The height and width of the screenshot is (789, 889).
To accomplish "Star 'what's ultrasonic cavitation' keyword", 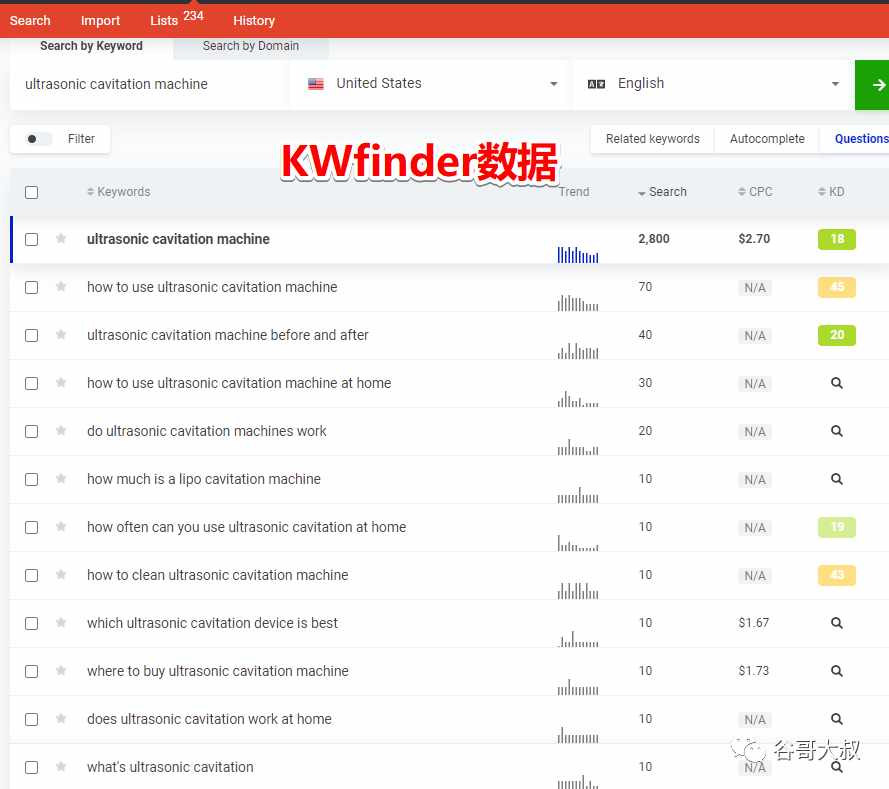I will click(61, 767).
